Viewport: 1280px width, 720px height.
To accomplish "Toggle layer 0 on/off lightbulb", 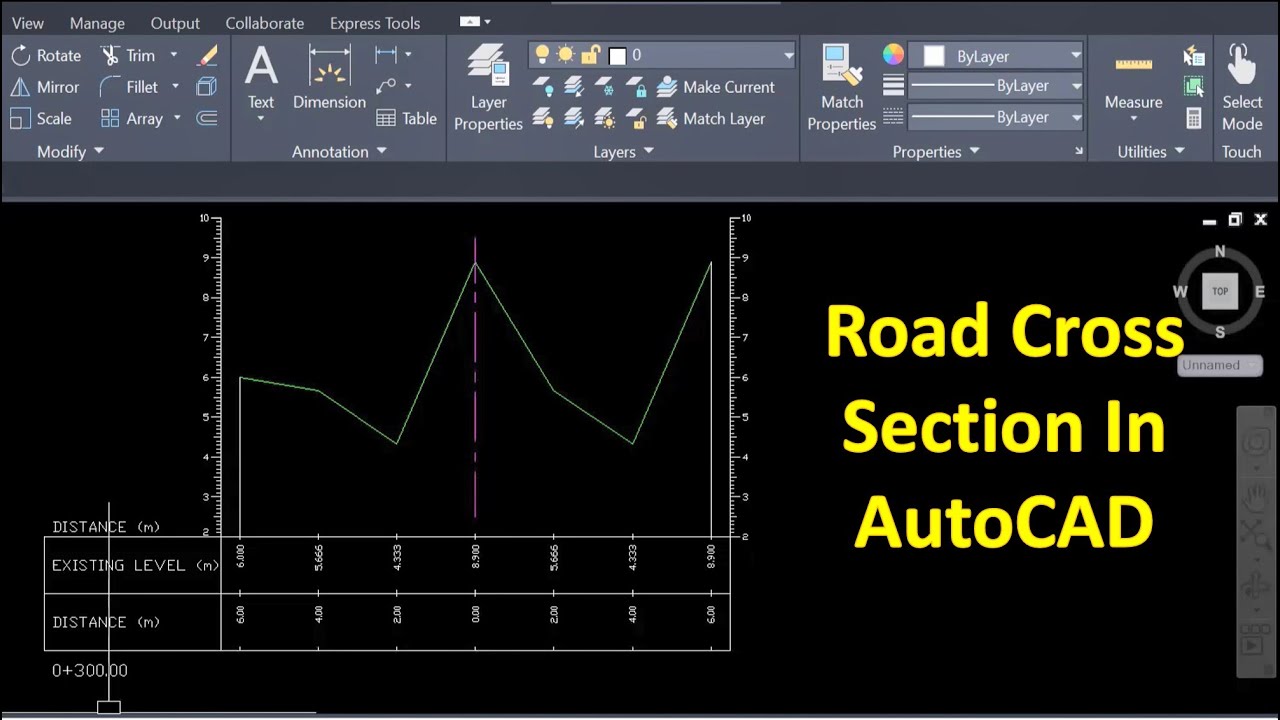I will [x=542, y=55].
